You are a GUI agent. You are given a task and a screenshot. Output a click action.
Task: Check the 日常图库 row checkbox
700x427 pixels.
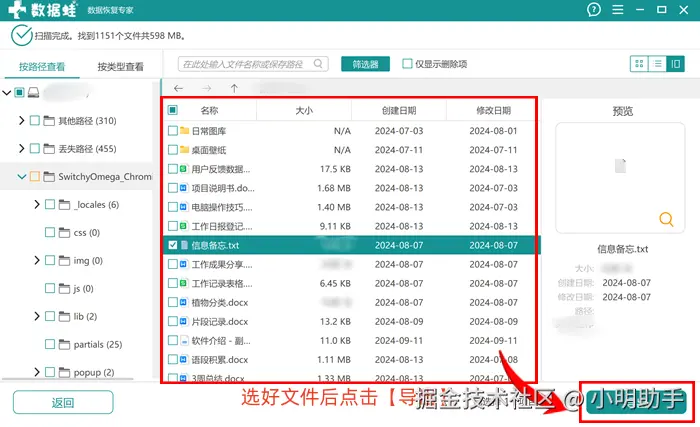coord(173,131)
